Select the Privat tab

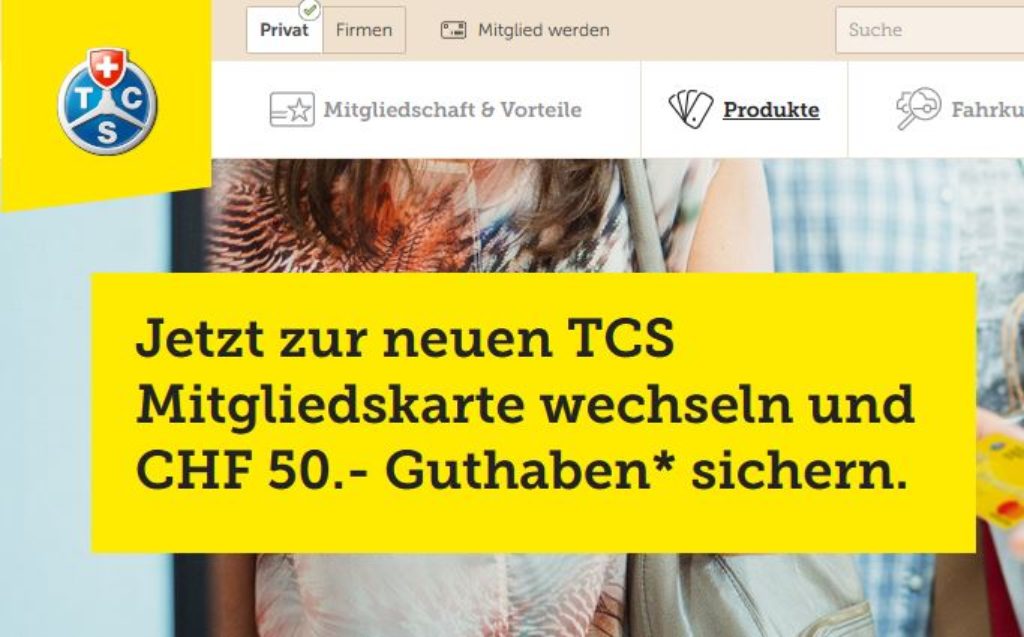(284, 30)
